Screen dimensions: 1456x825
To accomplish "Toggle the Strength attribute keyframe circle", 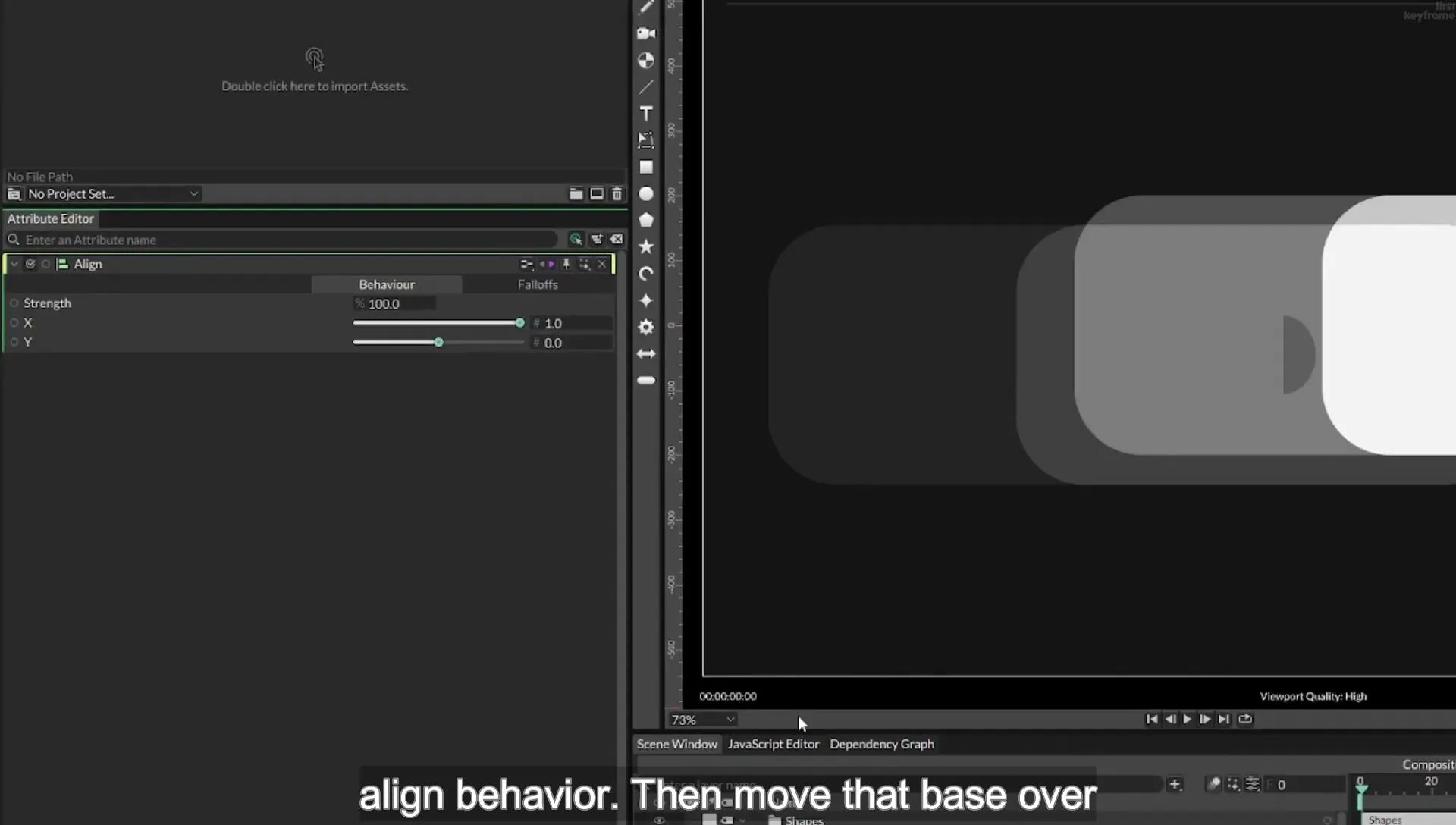I will pos(14,303).
